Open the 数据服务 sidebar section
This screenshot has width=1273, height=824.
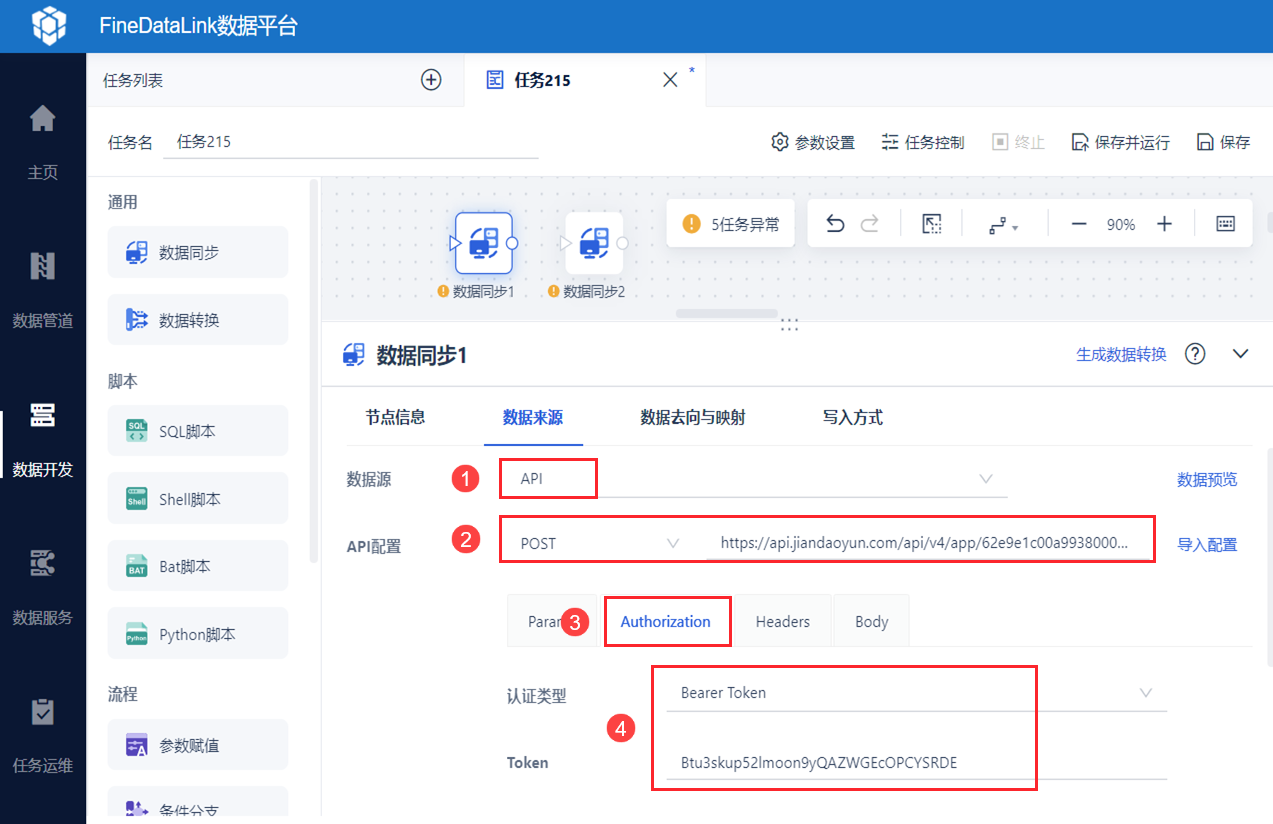click(43, 588)
